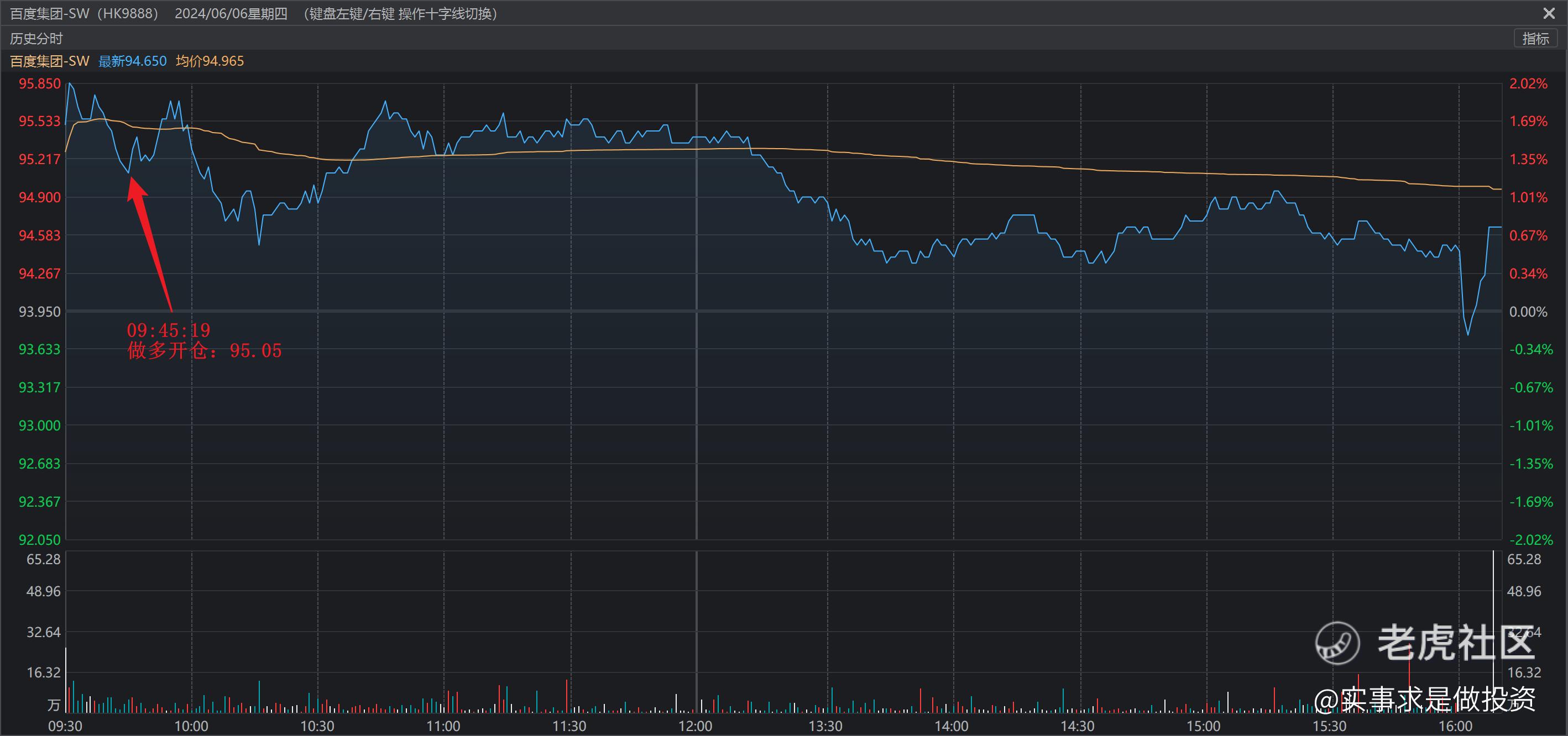Click the 09:45:19 timestamp annotation

(x=169, y=330)
